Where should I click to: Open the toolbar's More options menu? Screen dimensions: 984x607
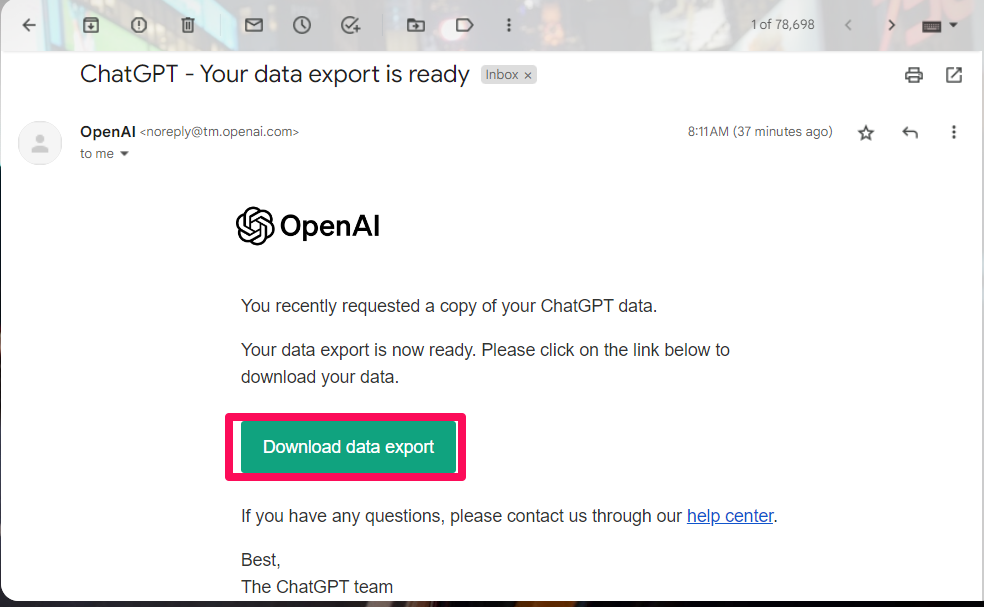coord(509,25)
